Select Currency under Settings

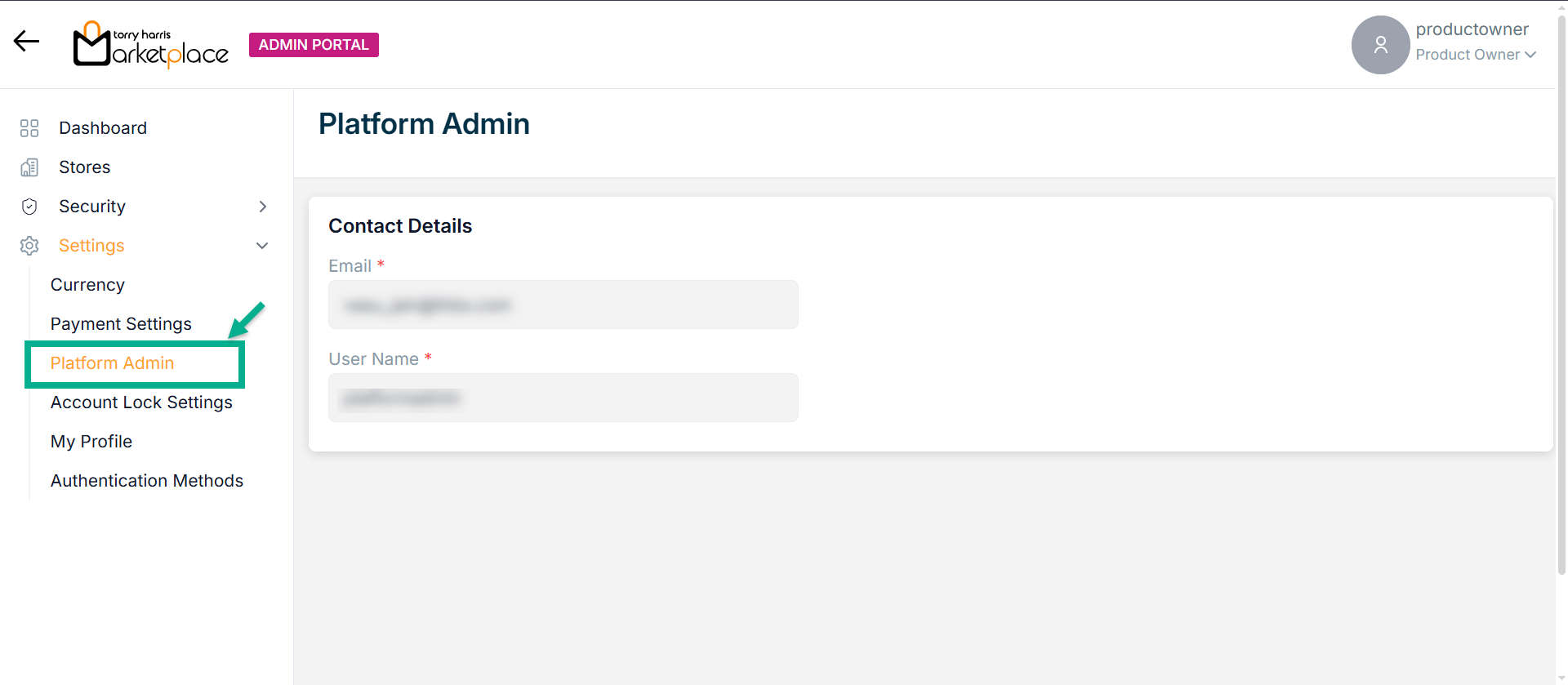pos(87,285)
